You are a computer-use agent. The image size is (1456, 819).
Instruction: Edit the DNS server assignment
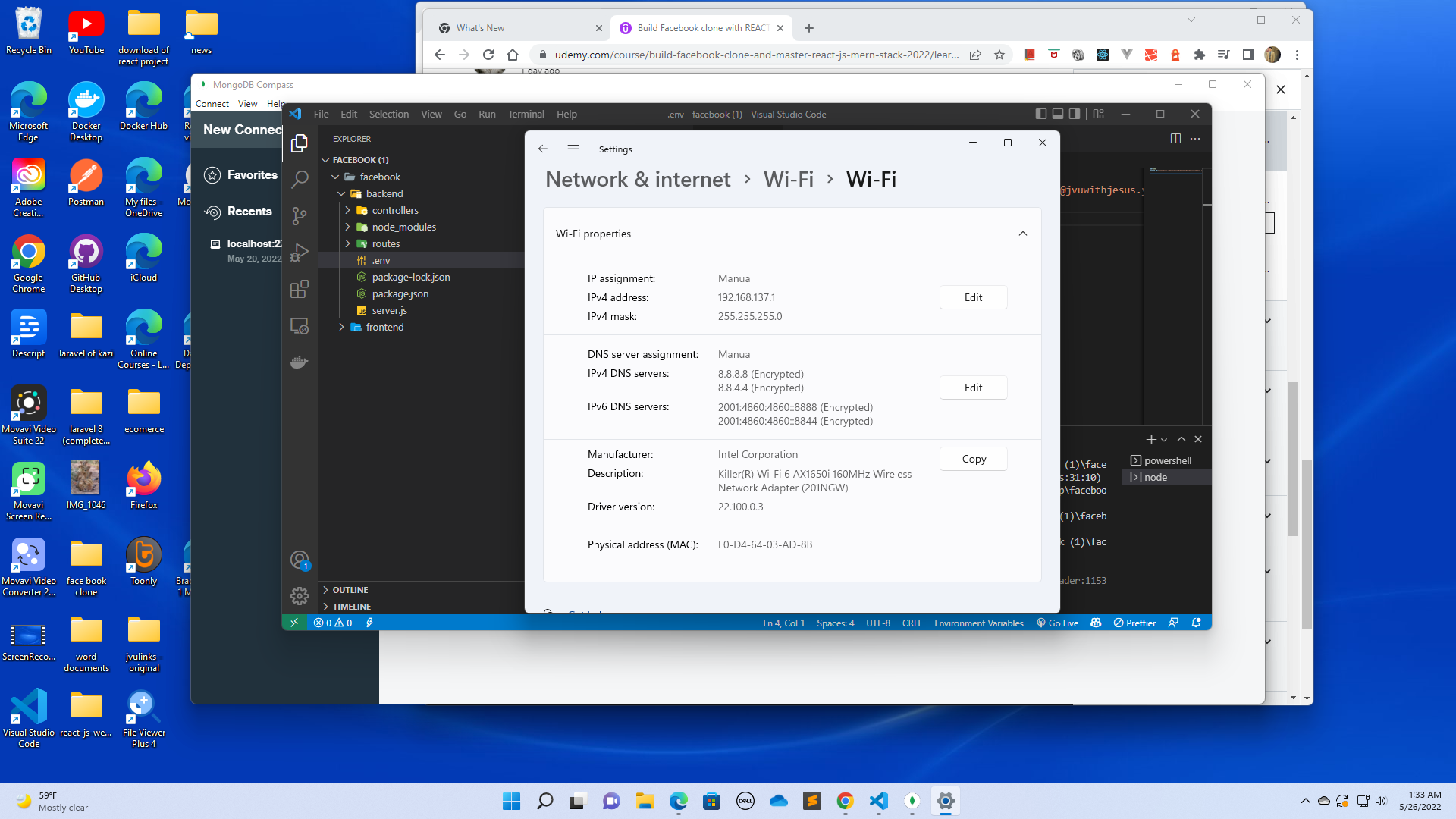[x=974, y=388]
